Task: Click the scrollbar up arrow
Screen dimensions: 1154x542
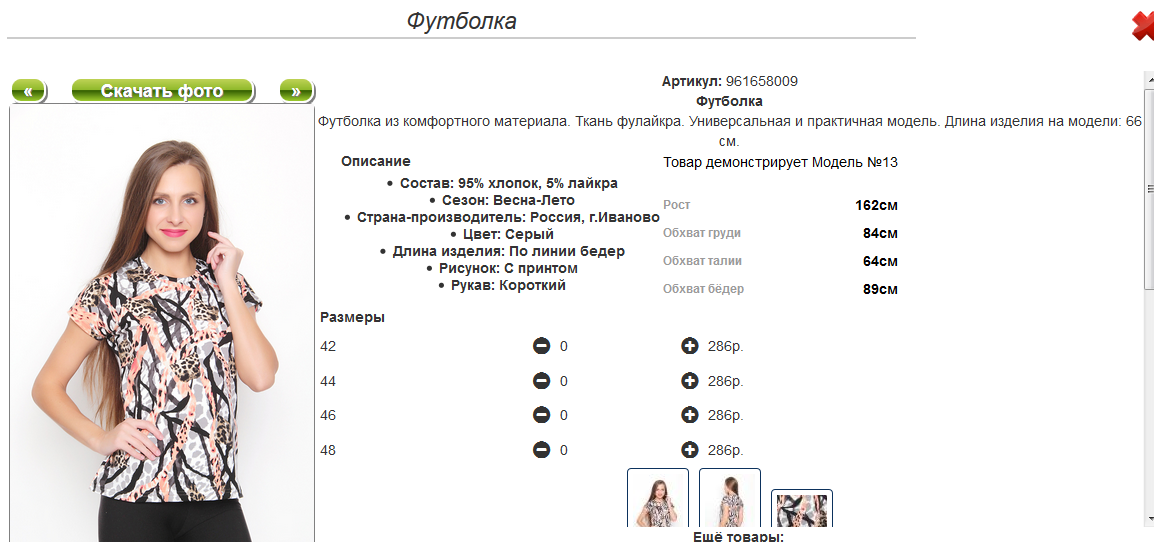Action: pos(1148,78)
